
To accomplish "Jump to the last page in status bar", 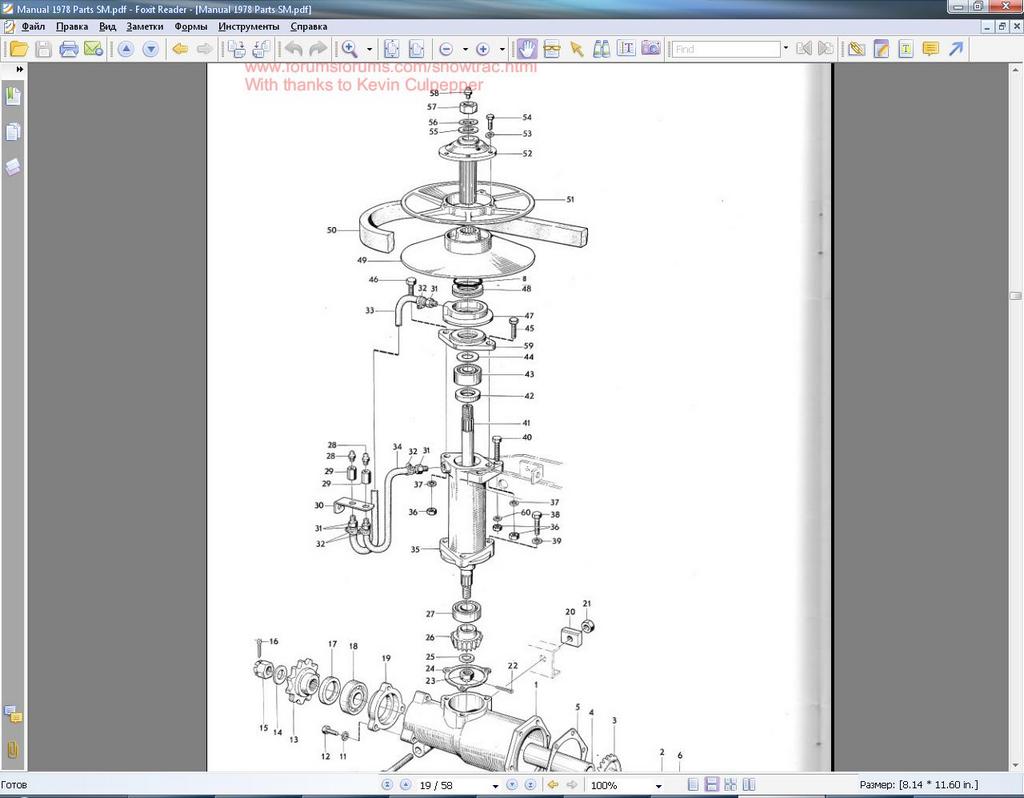I will [529, 785].
